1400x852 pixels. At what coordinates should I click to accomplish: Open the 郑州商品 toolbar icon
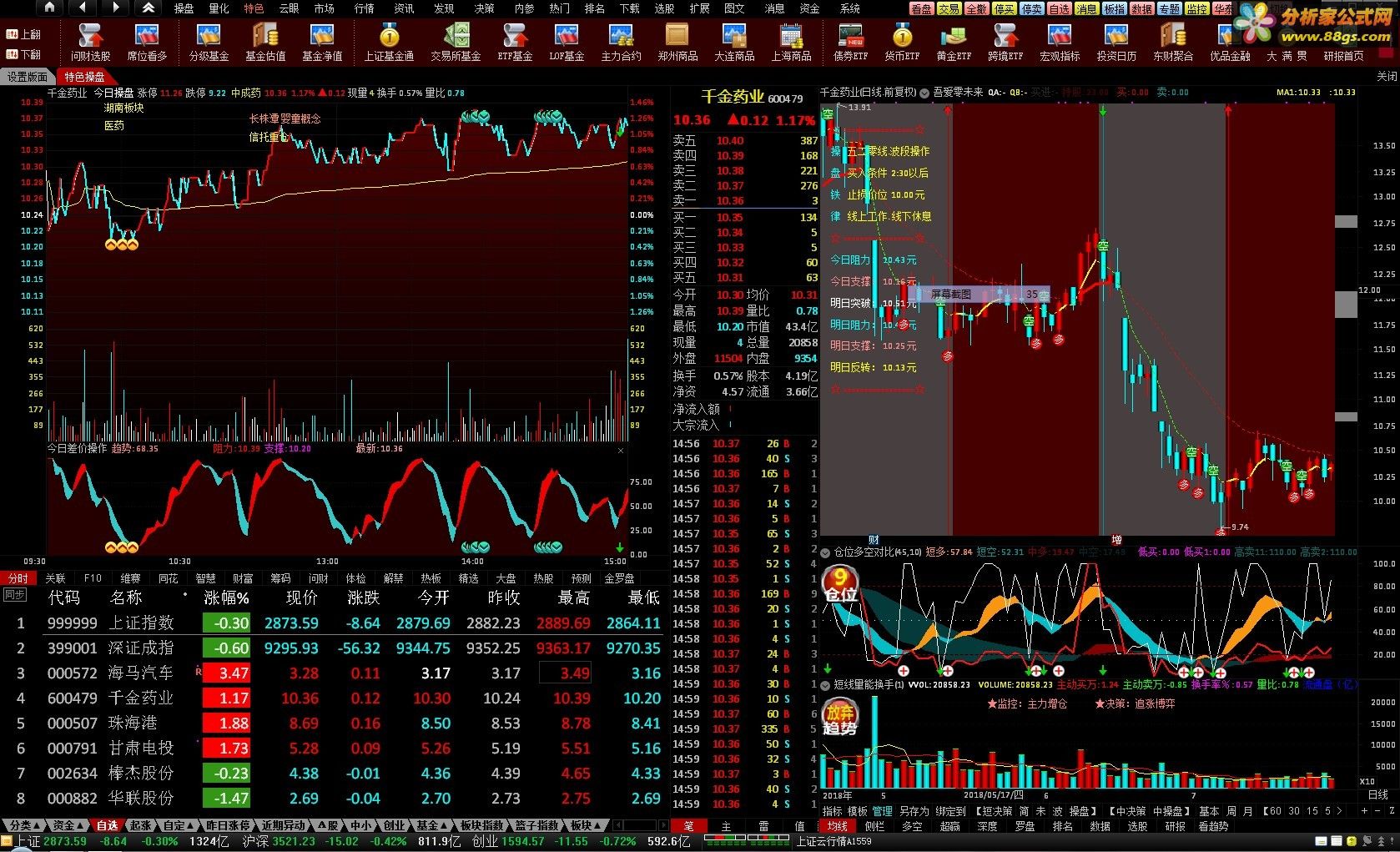click(677, 42)
